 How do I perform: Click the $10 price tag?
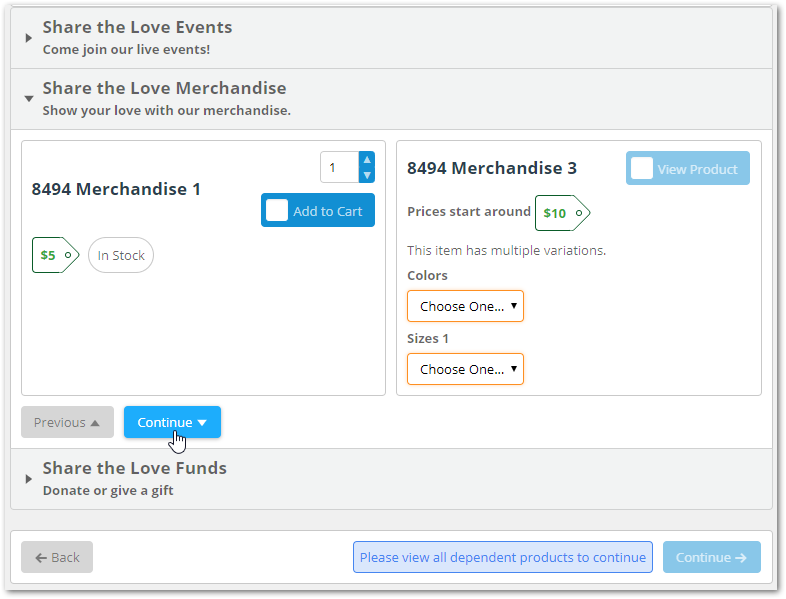pyautogui.click(x=562, y=213)
